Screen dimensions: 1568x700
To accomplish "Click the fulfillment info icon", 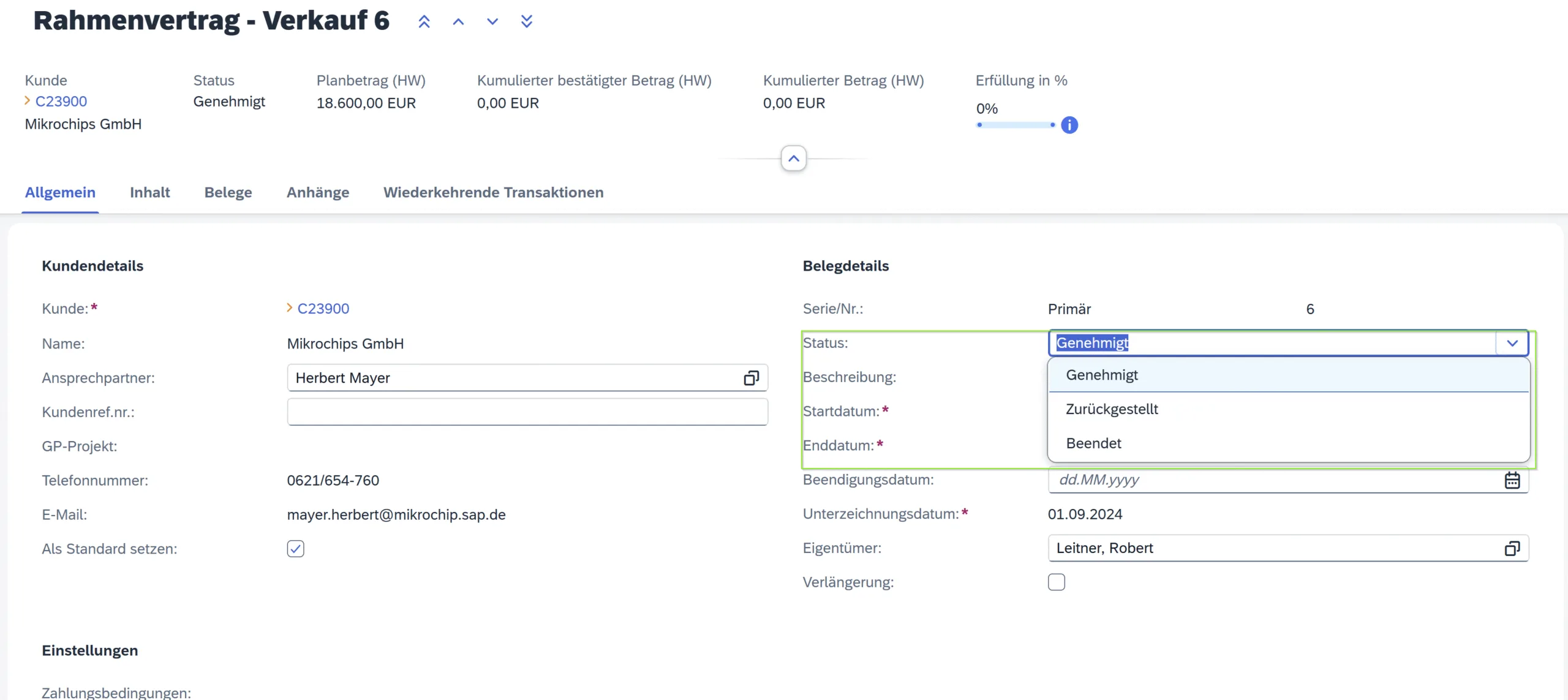I will click(1069, 125).
